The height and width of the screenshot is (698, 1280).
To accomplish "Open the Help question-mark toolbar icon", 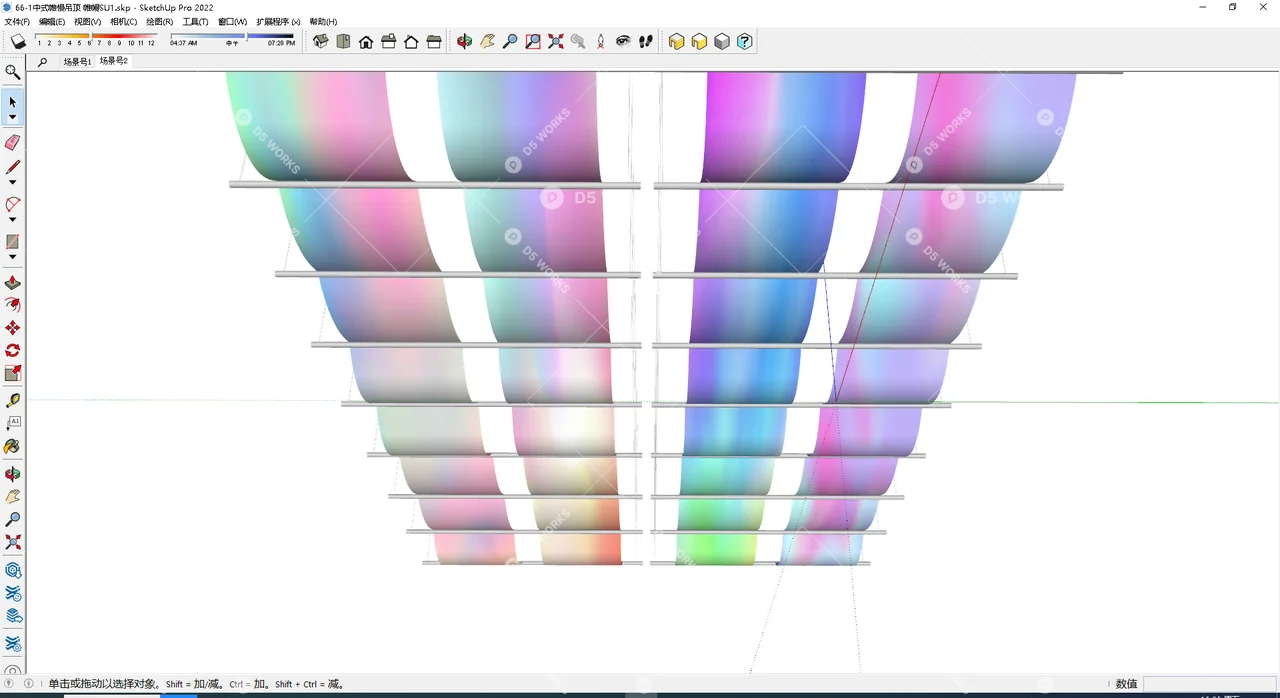I will click(x=745, y=41).
